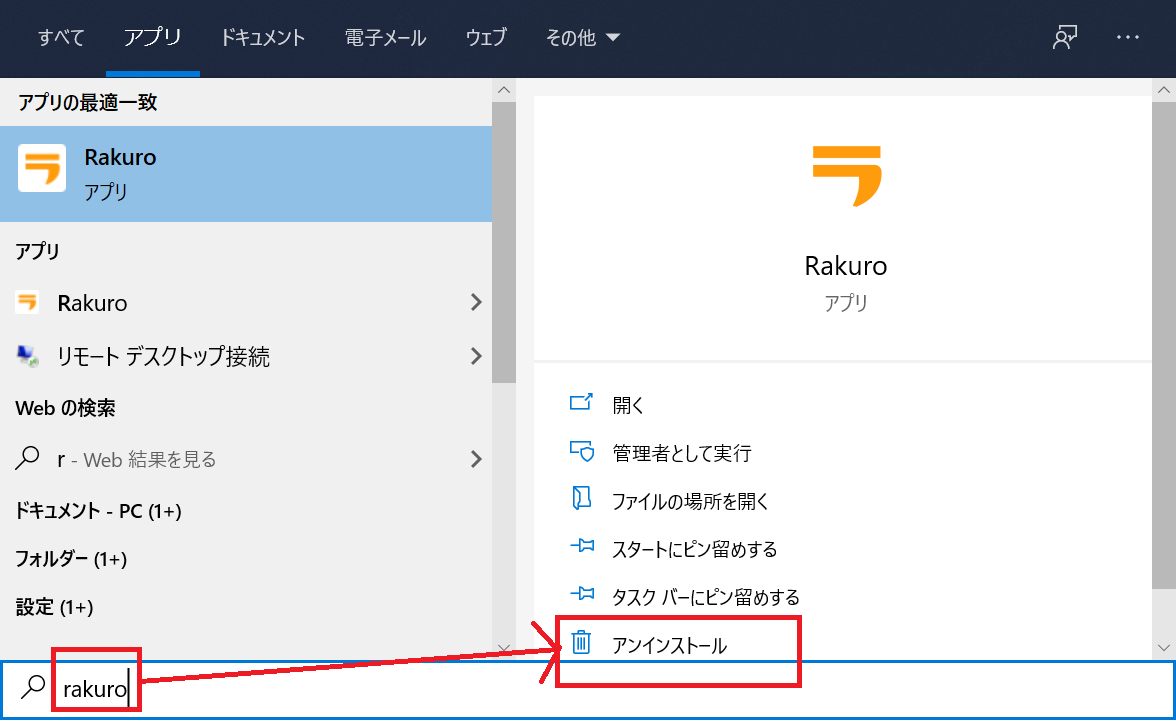This screenshot has width=1176, height=720.
Task: Expand the リモート デスクトップ接続 chevron
Action: [x=476, y=356]
